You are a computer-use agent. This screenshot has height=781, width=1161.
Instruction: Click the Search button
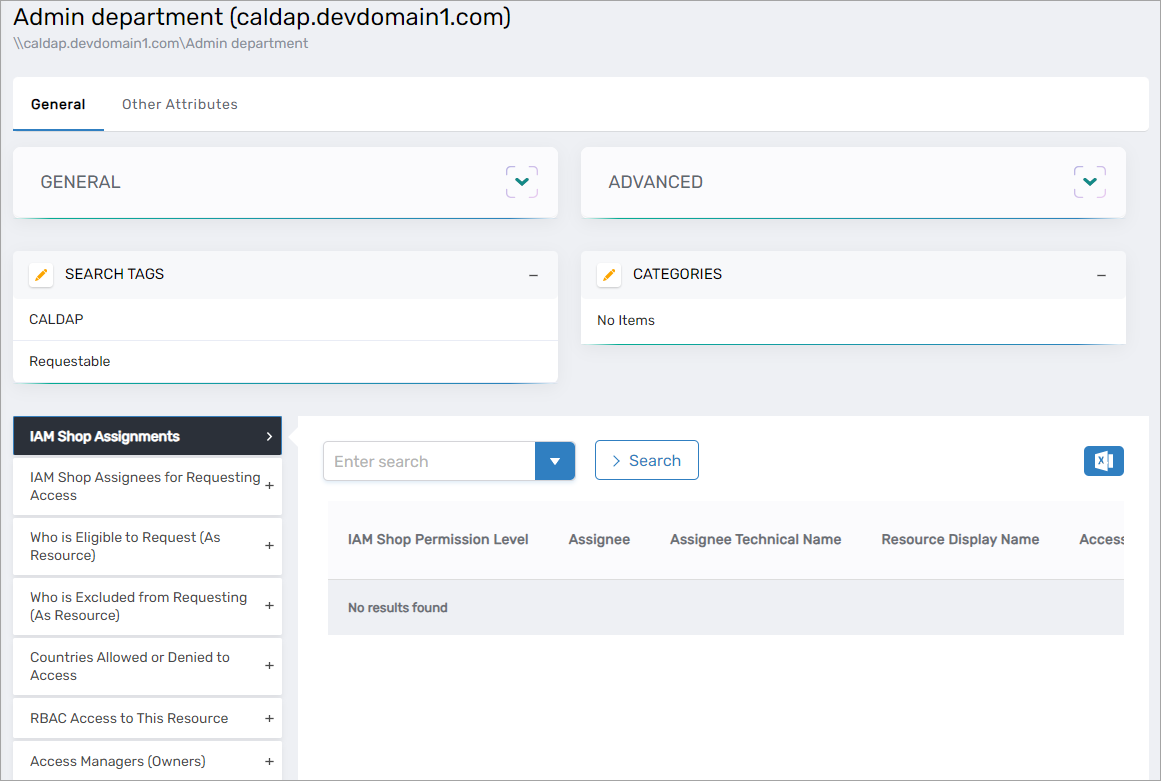coord(646,461)
